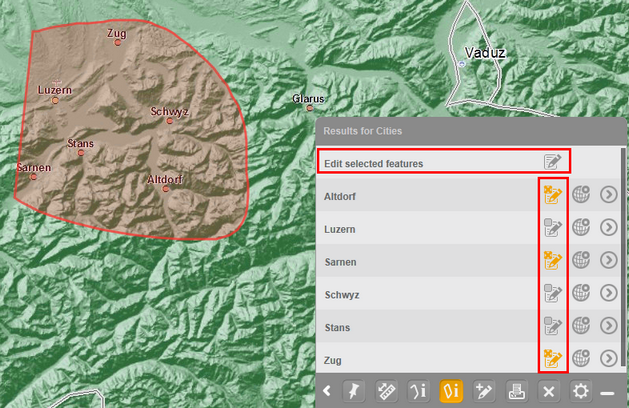
Task: Clear results with the X icon
Action: pos(549,391)
